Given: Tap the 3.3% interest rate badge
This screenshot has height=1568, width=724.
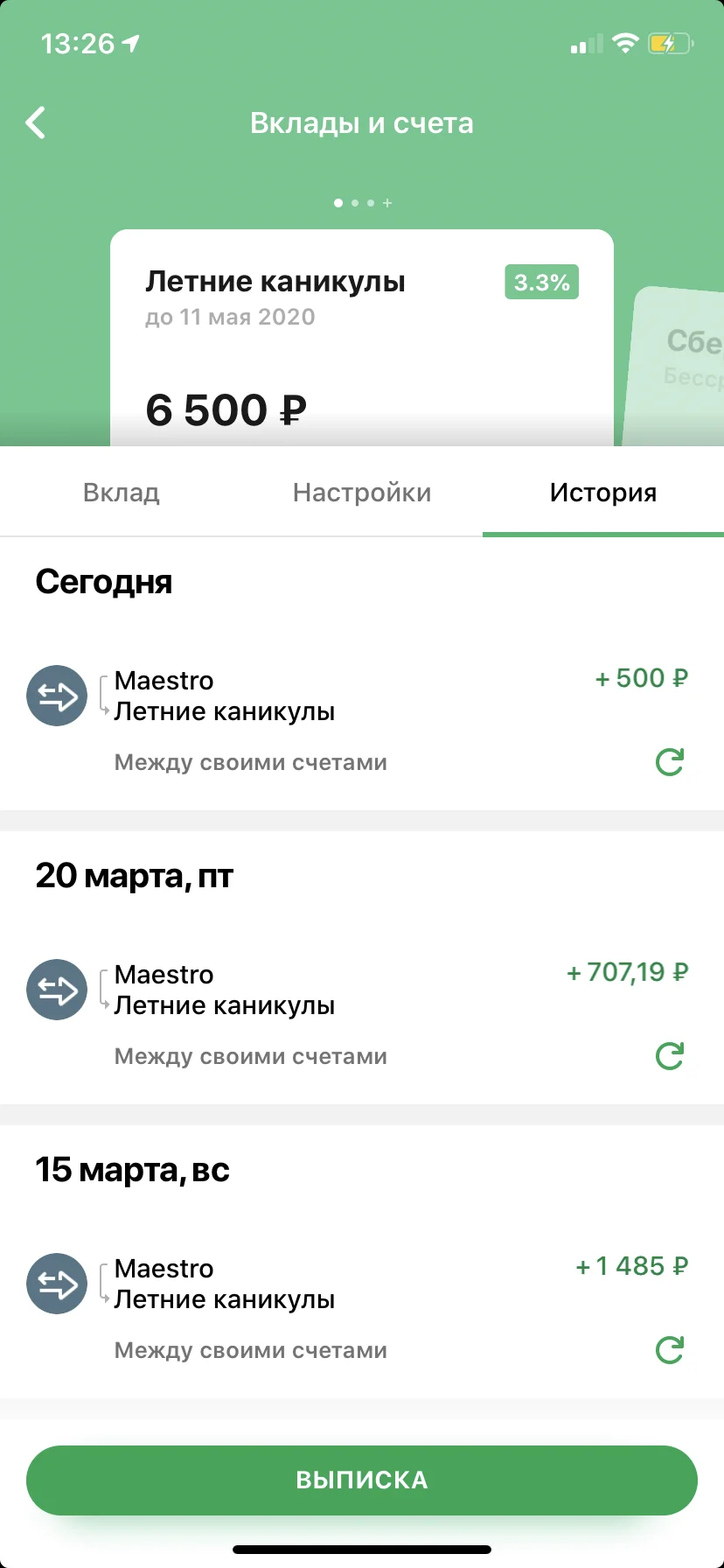Looking at the screenshot, I should coord(541,283).
